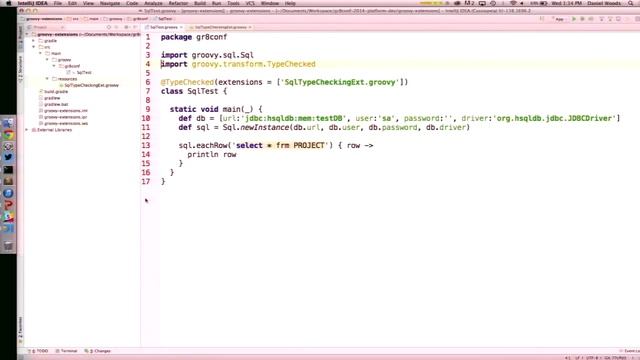Image resolution: width=640 pixels, height=360 pixels.
Task: Select groovy-extensions.ipr in project tree
Action: pos(66,117)
